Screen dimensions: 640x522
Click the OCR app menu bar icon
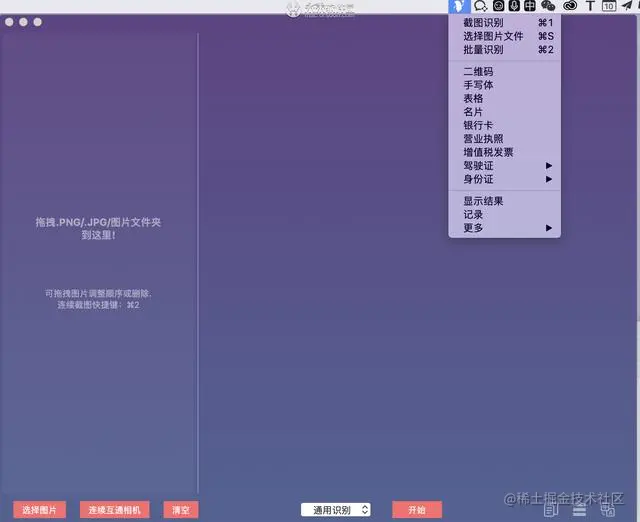click(x=459, y=6)
